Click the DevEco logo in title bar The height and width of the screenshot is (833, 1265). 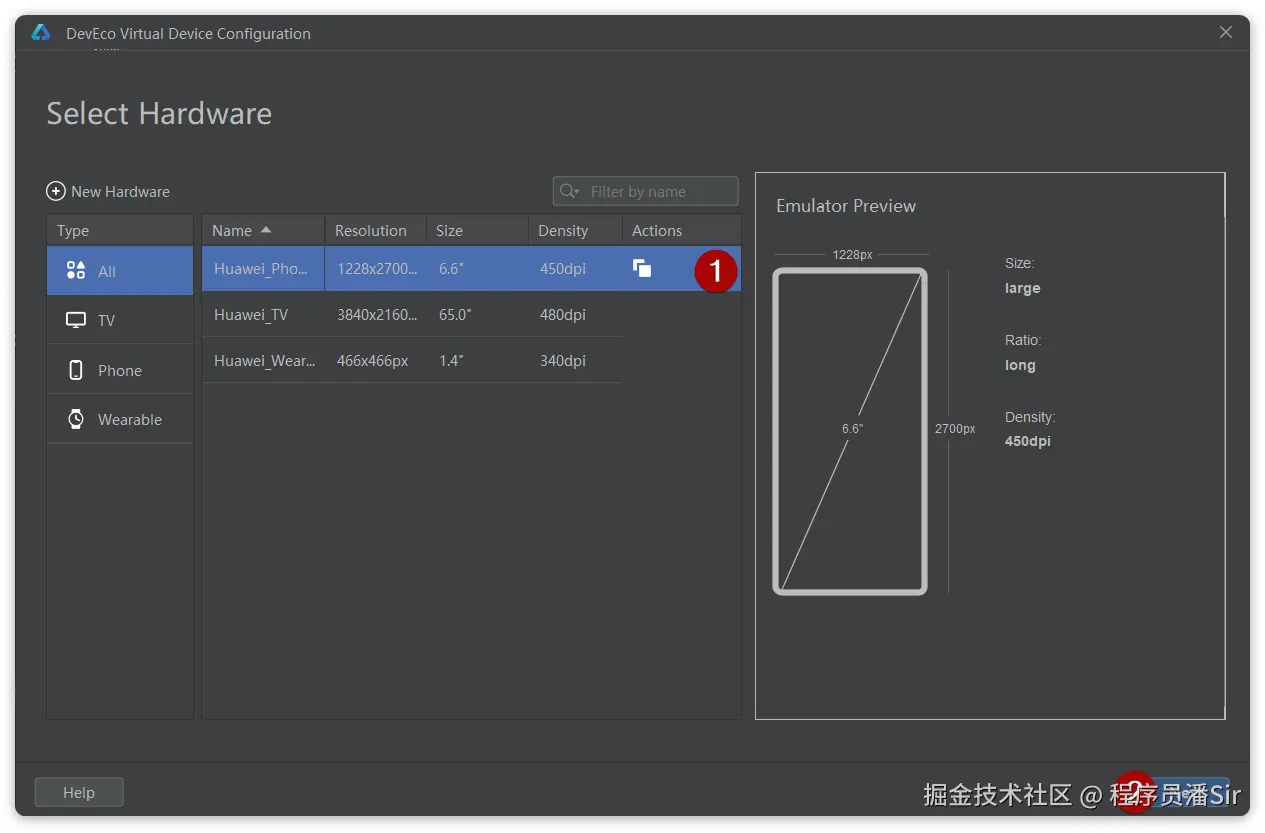(x=41, y=33)
